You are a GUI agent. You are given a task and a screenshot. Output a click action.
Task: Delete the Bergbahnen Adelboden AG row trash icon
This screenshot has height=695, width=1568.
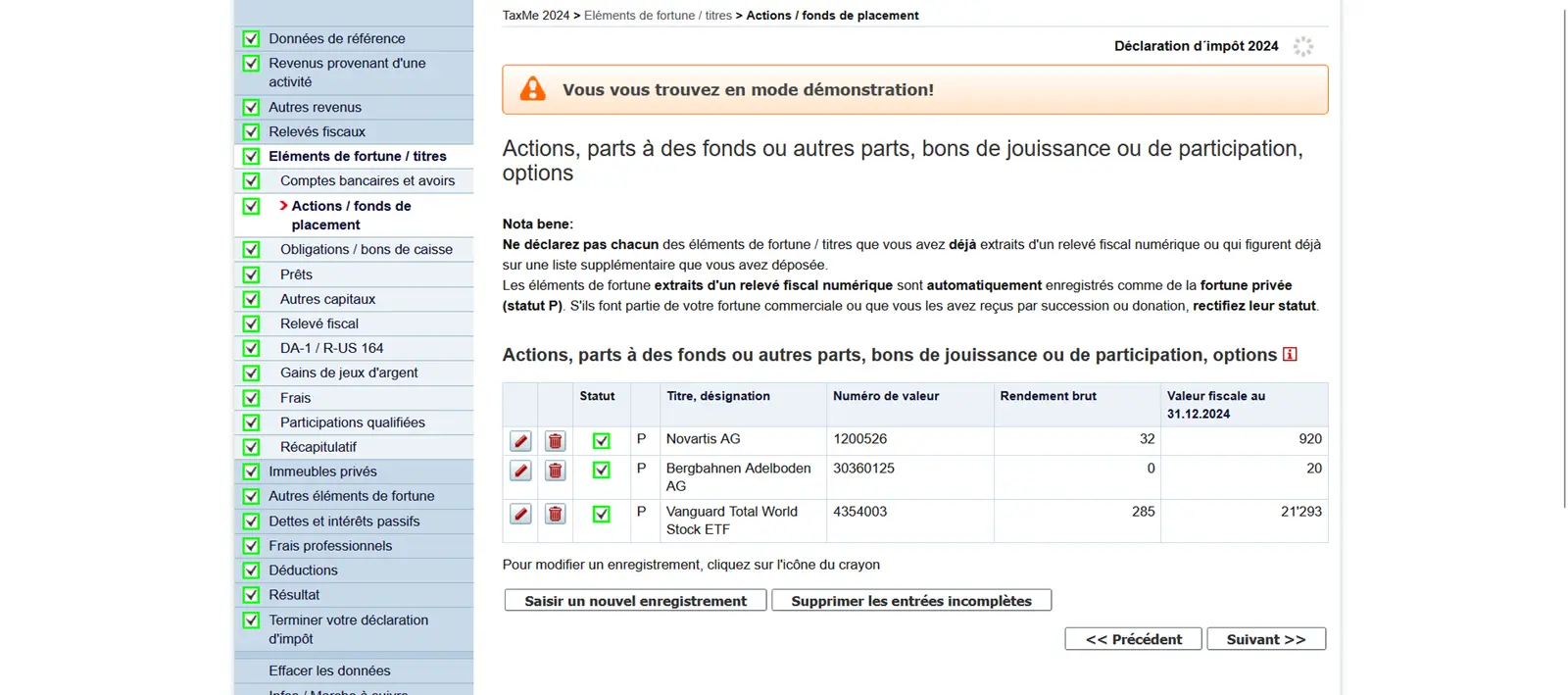(x=555, y=471)
